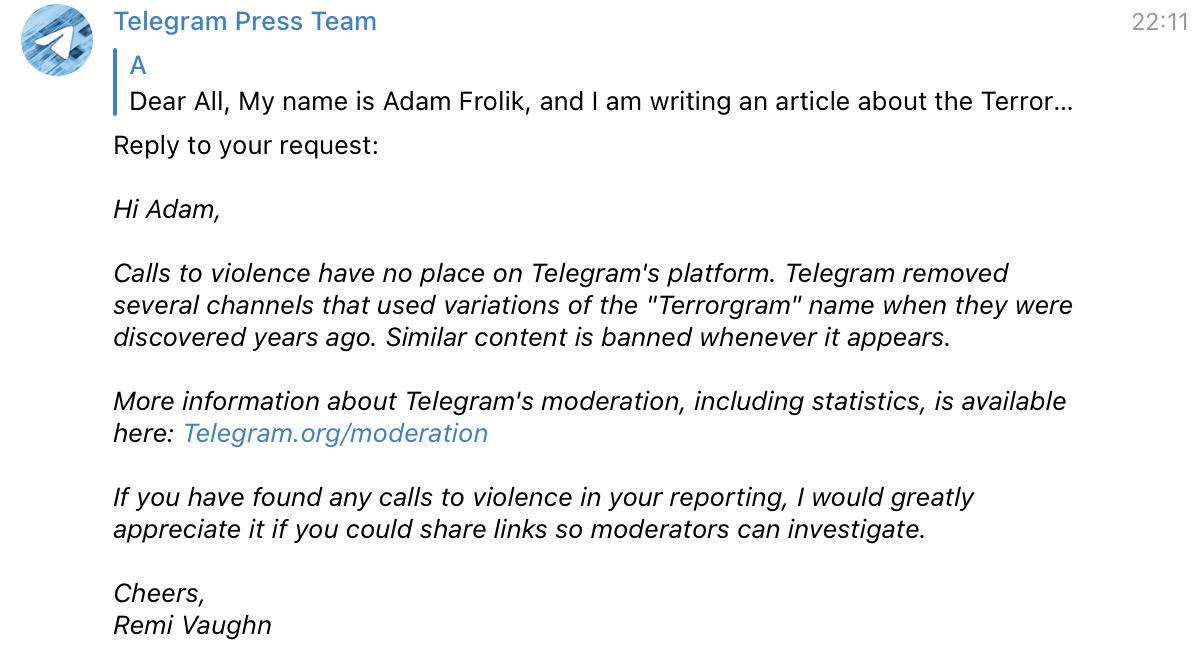Click the 'Hi Adam,' greeting line
The width and height of the screenshot is (1200, 648).
166,210
